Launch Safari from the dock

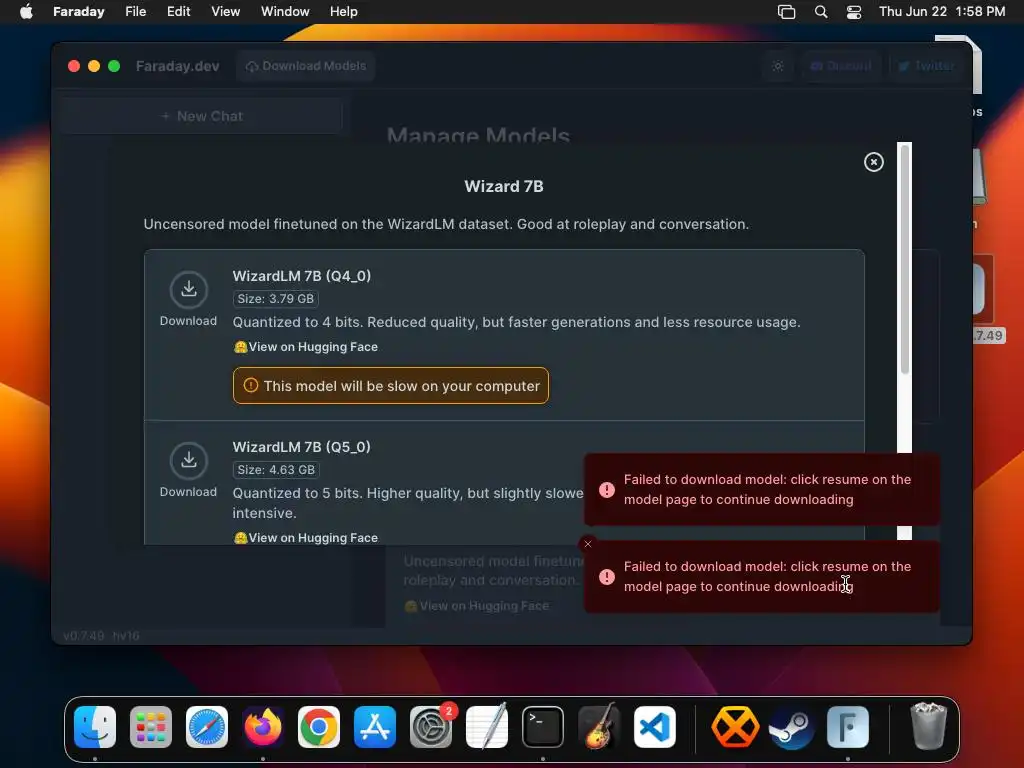pos(207,727)
